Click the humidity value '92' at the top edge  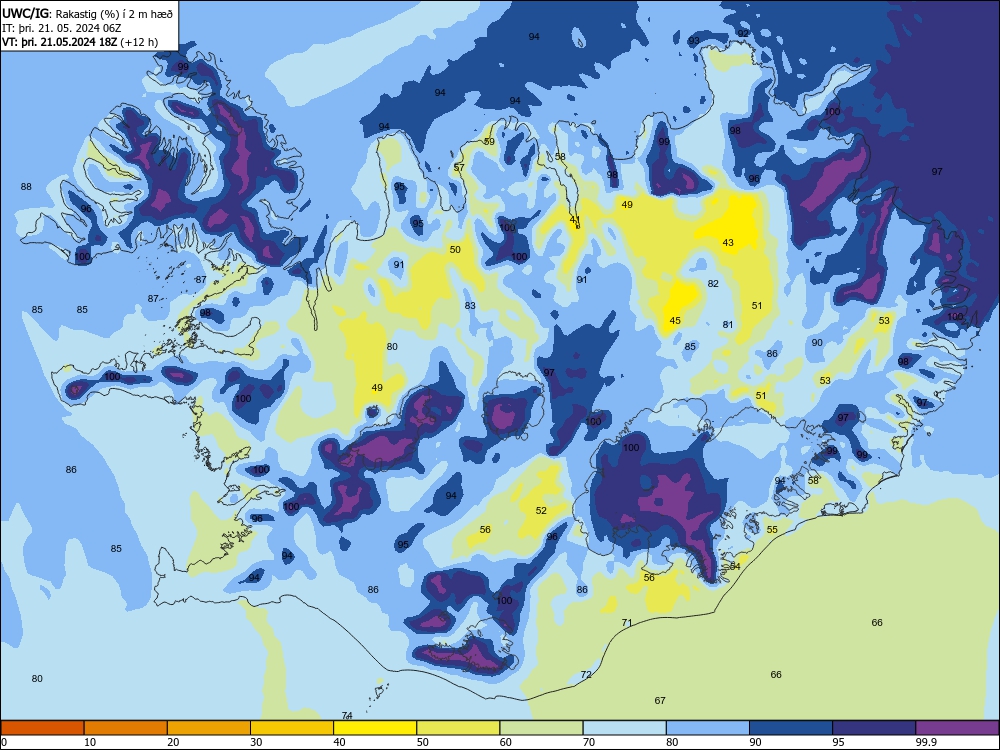[x=743, y=33]
